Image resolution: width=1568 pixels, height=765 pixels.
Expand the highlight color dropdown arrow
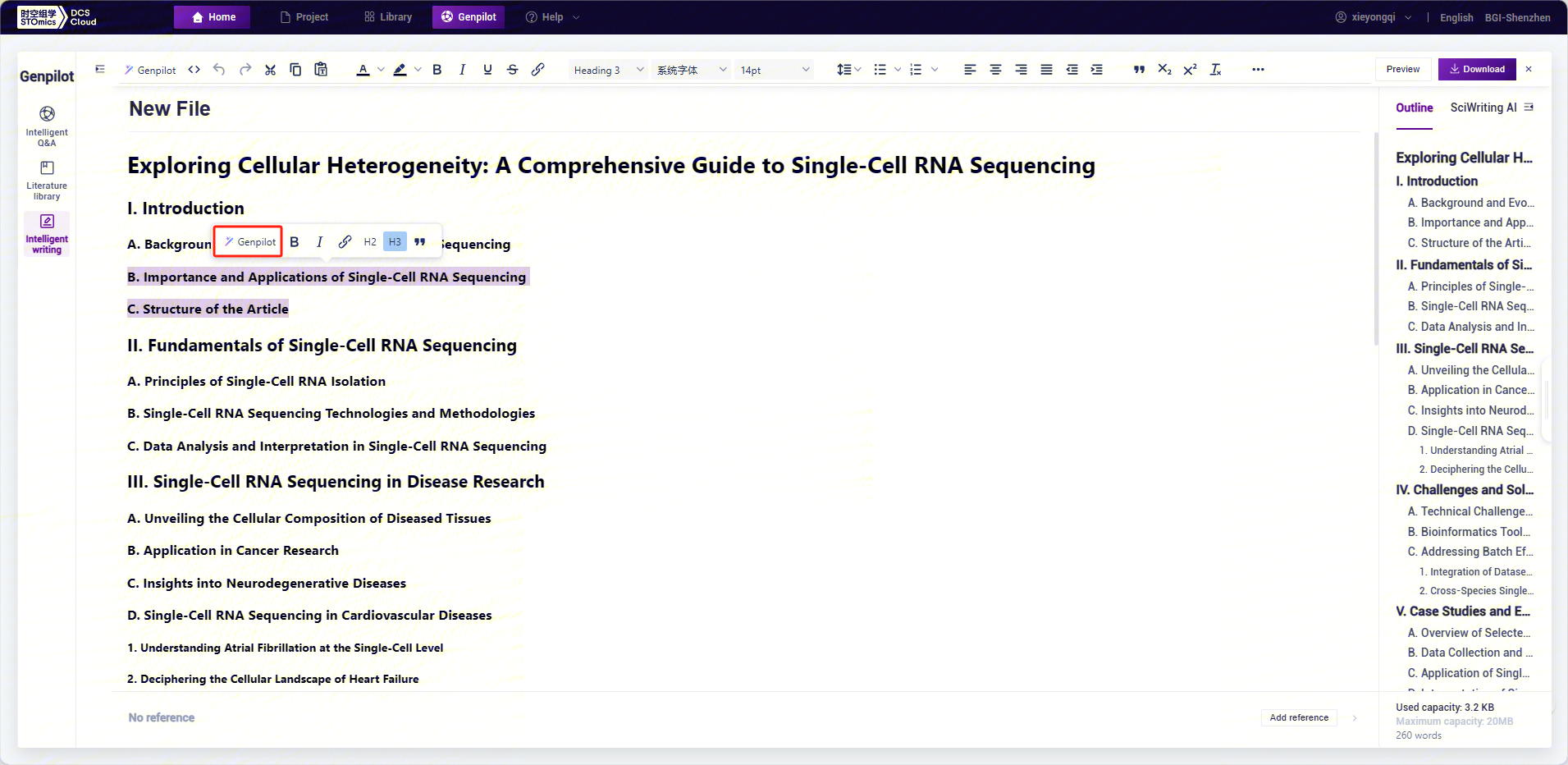pos(418,70)
